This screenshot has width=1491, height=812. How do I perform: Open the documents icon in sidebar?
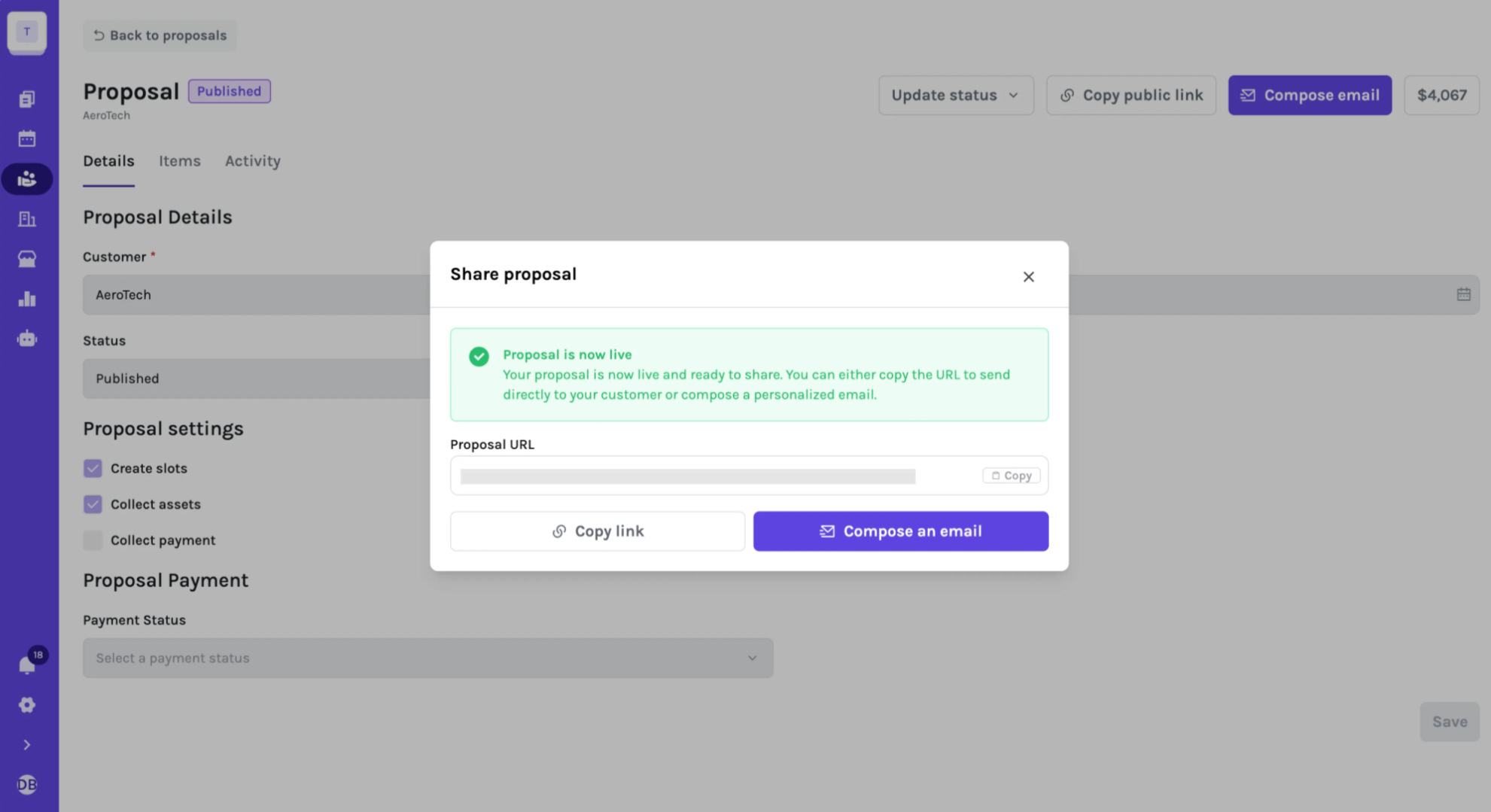click(x=27, y=99)
